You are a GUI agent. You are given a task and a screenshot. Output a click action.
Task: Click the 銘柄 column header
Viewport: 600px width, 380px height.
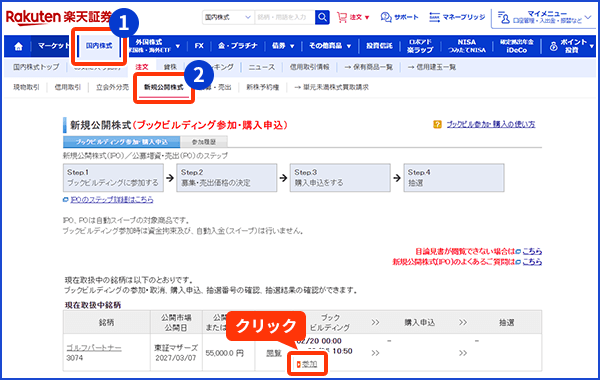click(106, 323)
